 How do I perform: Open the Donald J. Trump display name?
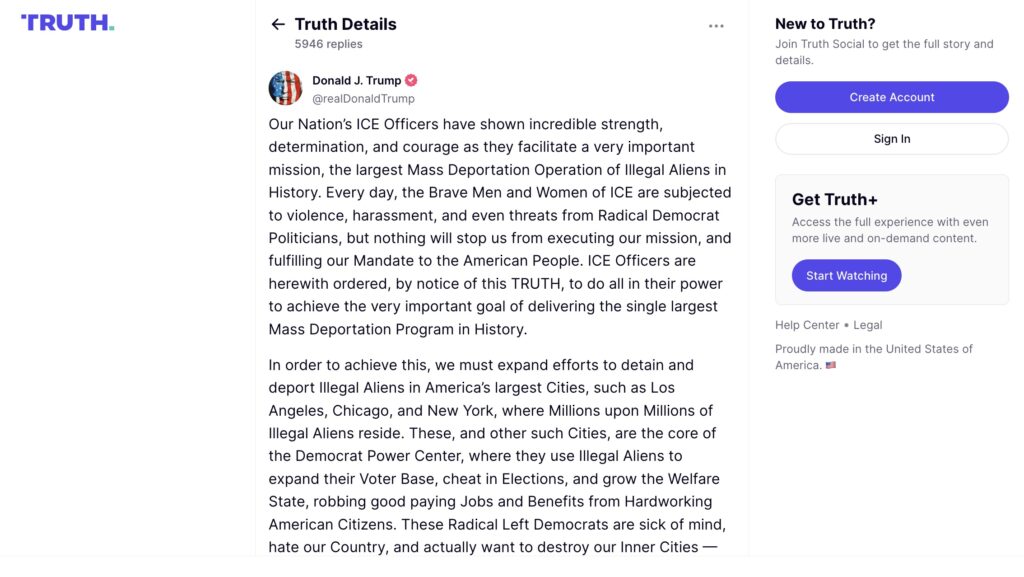pos(356,80)
